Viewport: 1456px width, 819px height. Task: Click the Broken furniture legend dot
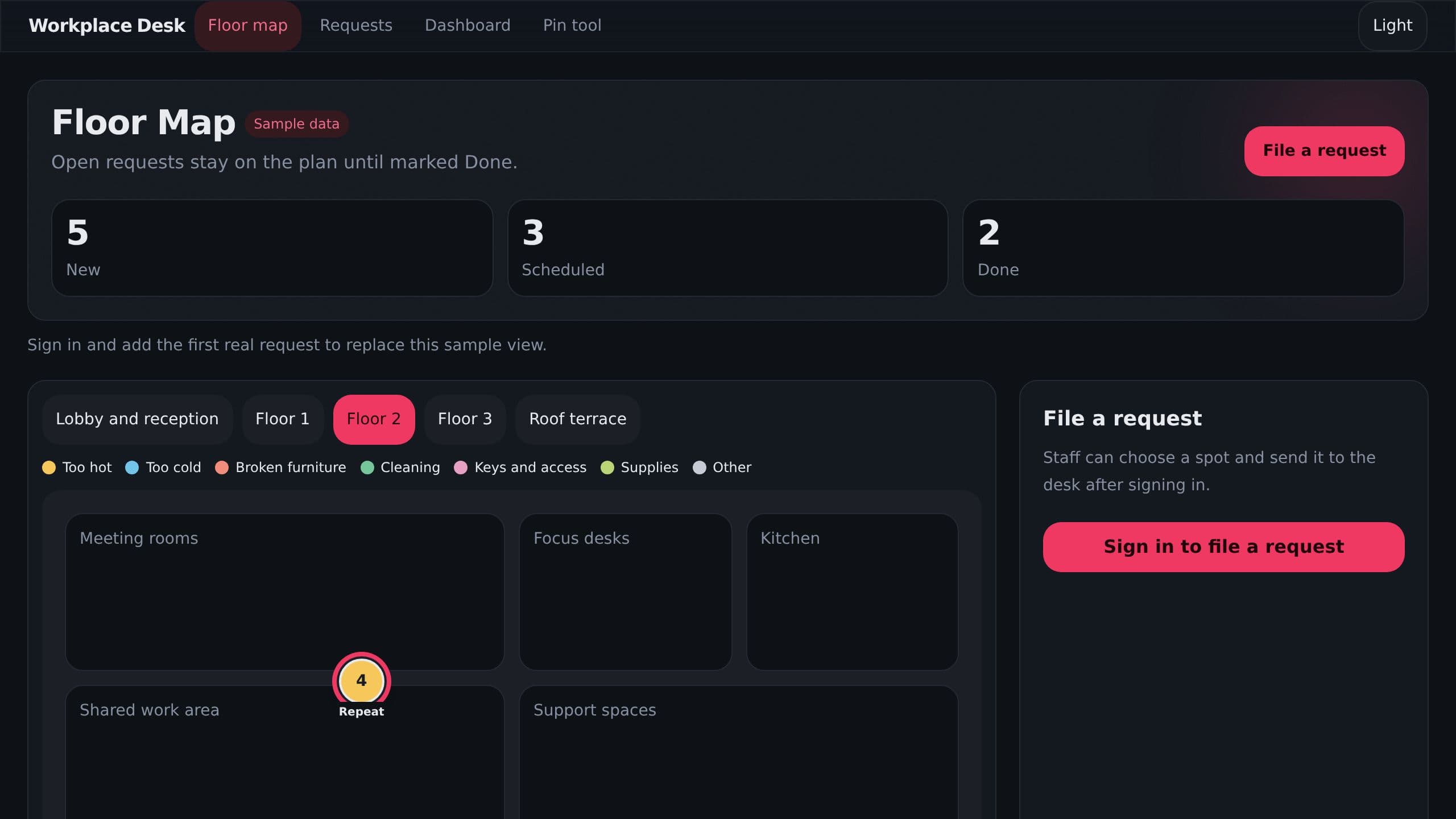pos(222,468)
